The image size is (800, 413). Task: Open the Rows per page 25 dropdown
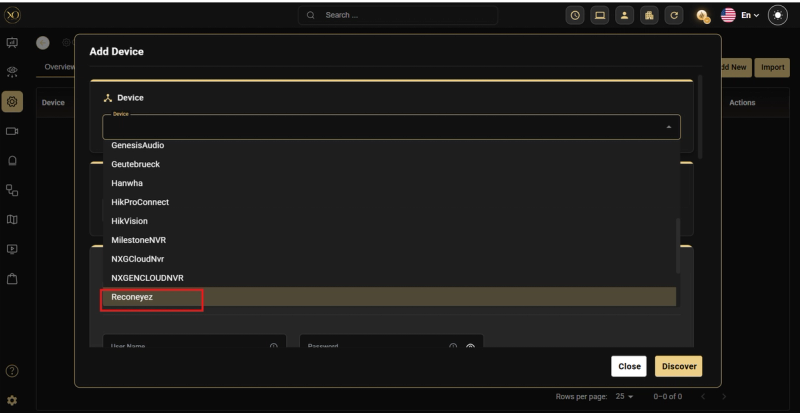click(624, 396)
